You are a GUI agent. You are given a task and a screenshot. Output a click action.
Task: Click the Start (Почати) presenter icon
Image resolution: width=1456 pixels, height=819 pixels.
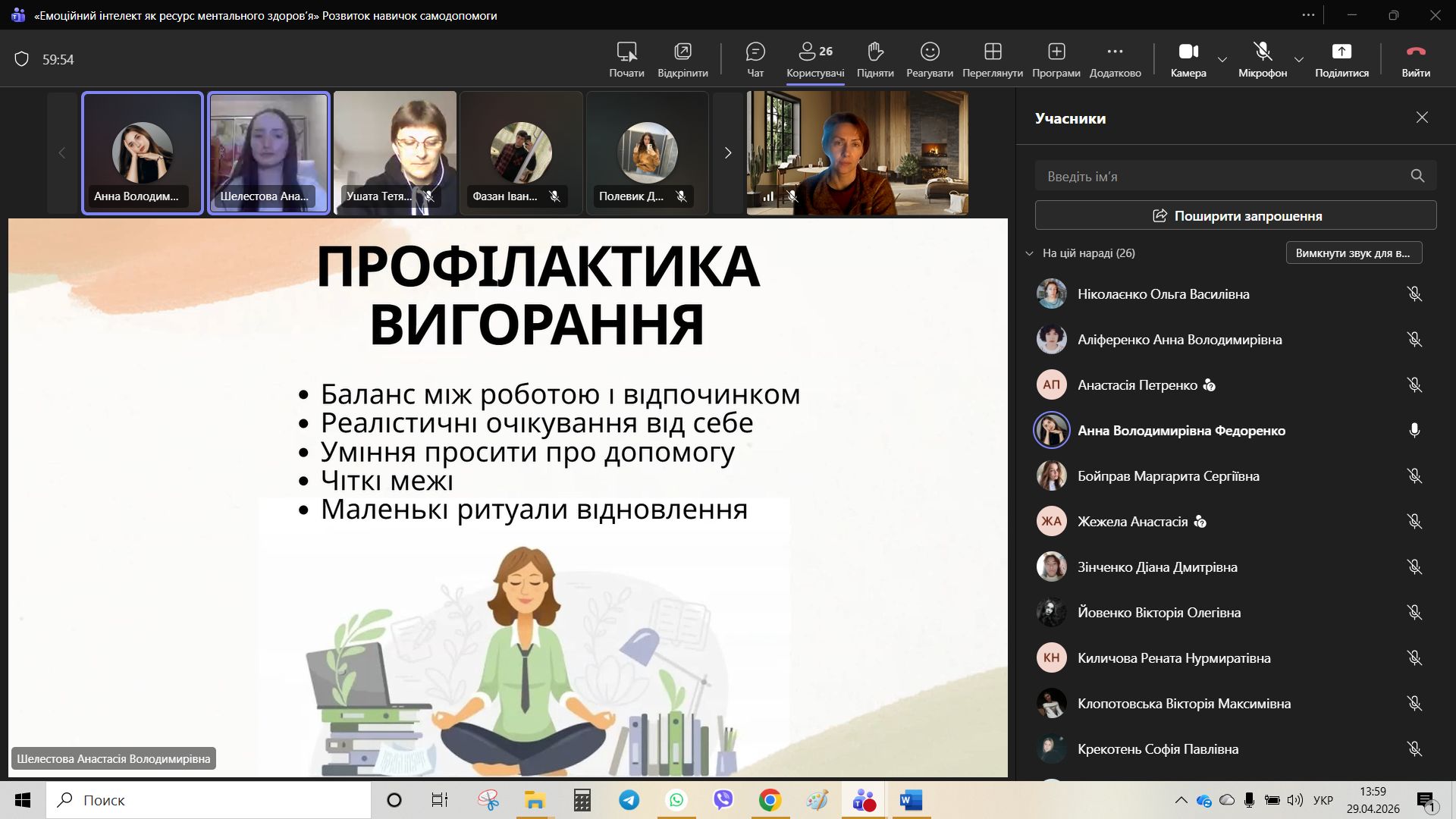[626, 52]
